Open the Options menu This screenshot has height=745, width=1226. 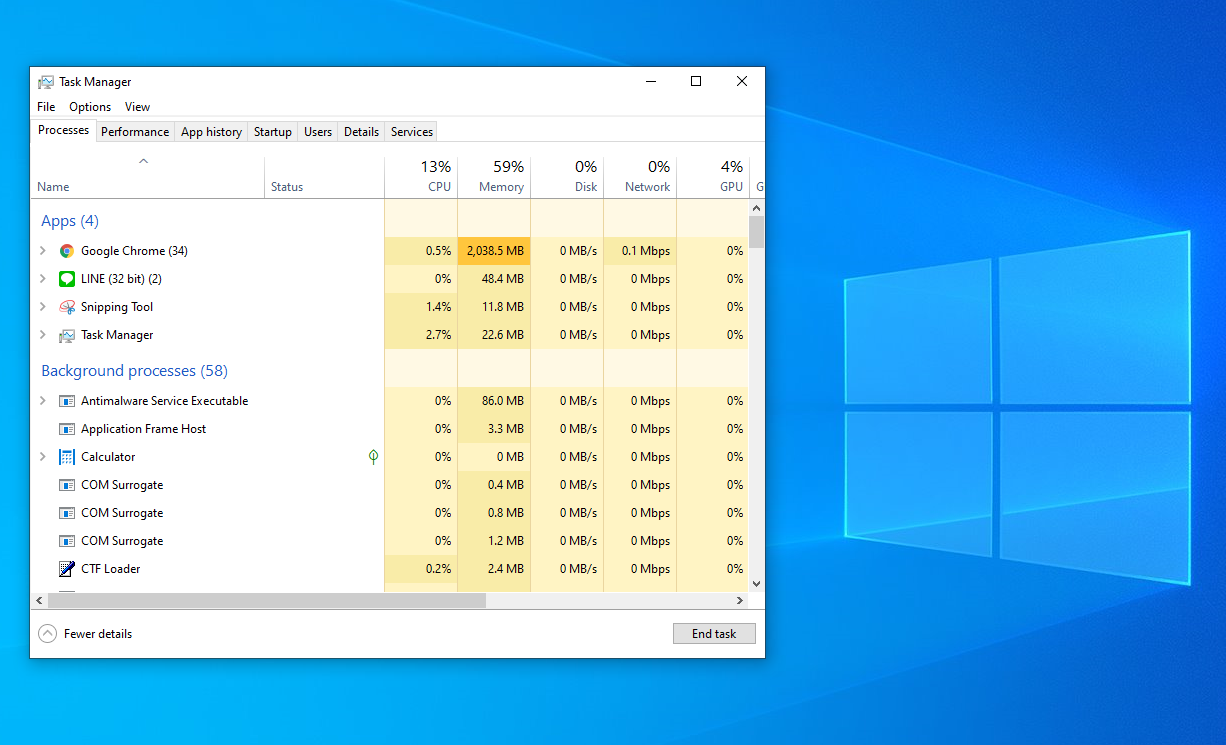89,106
